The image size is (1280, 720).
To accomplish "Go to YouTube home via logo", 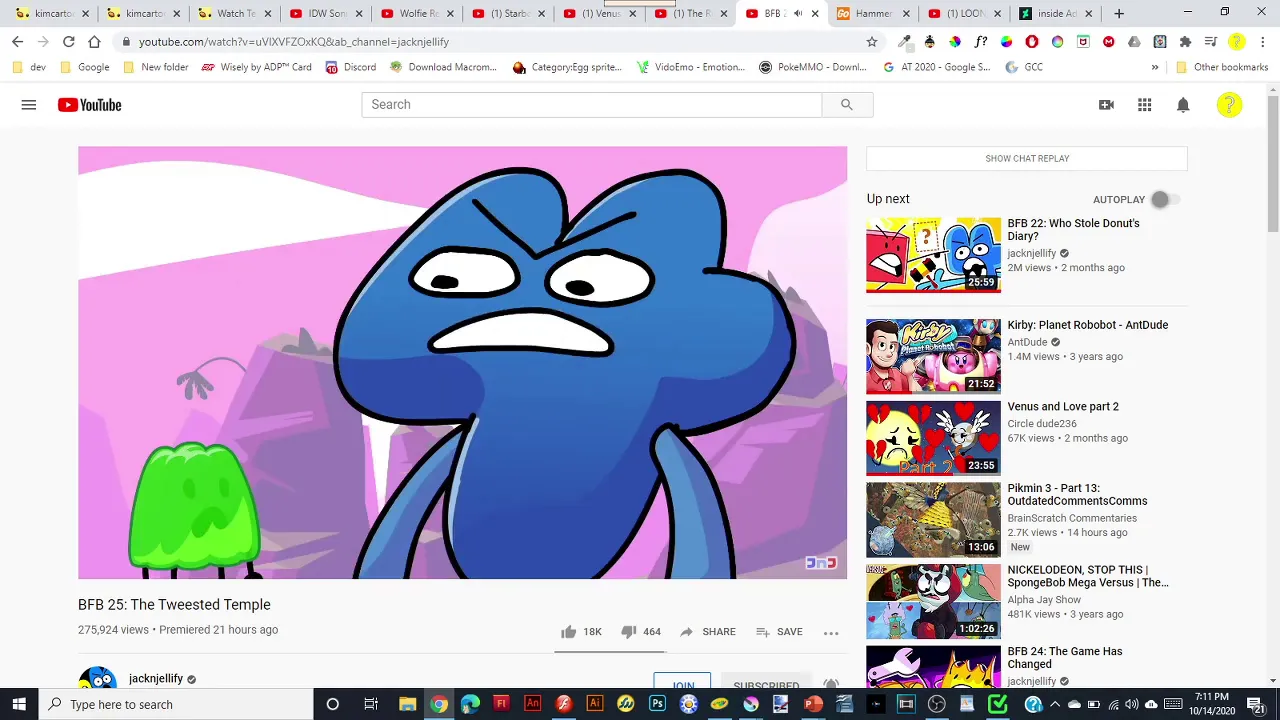I will click(x=89, y=105).
